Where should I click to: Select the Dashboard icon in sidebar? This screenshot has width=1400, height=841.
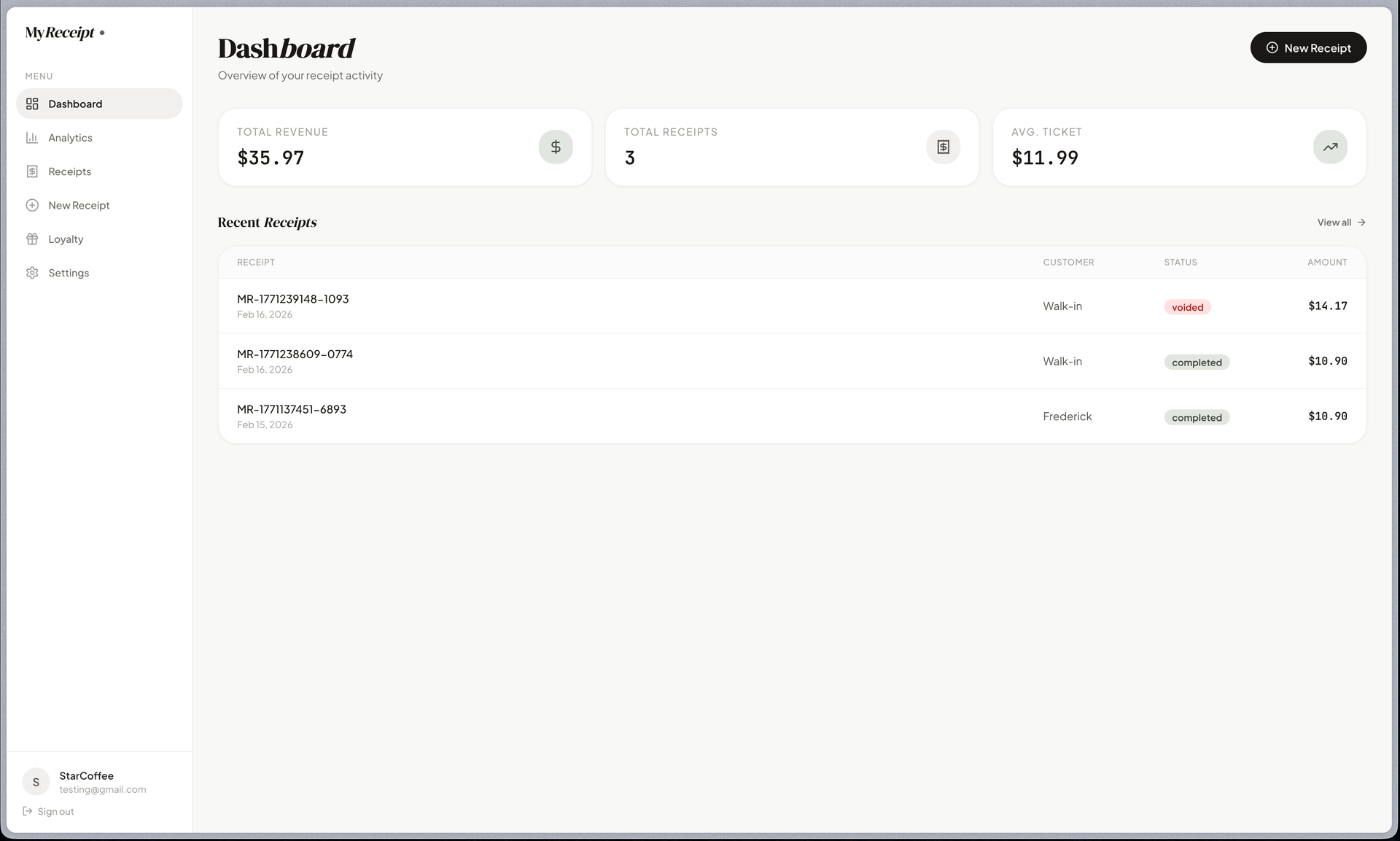(32, 104)
